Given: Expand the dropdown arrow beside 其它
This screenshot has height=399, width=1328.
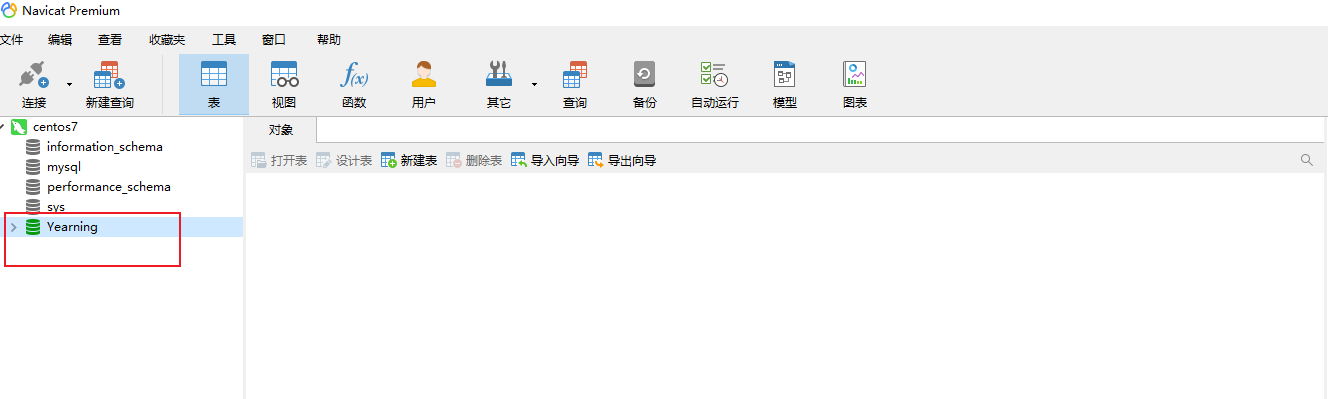Looking at the screenshot, I should 534,85.
